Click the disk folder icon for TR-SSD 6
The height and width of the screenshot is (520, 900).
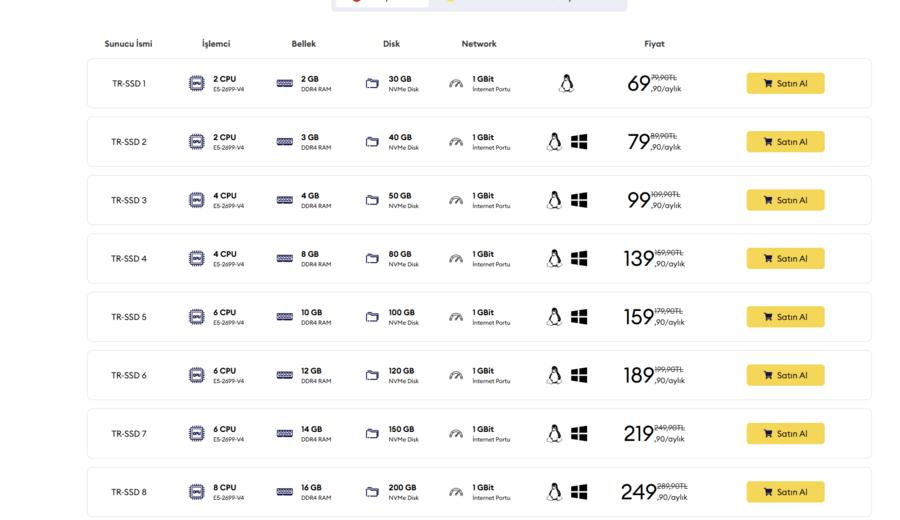372,375
